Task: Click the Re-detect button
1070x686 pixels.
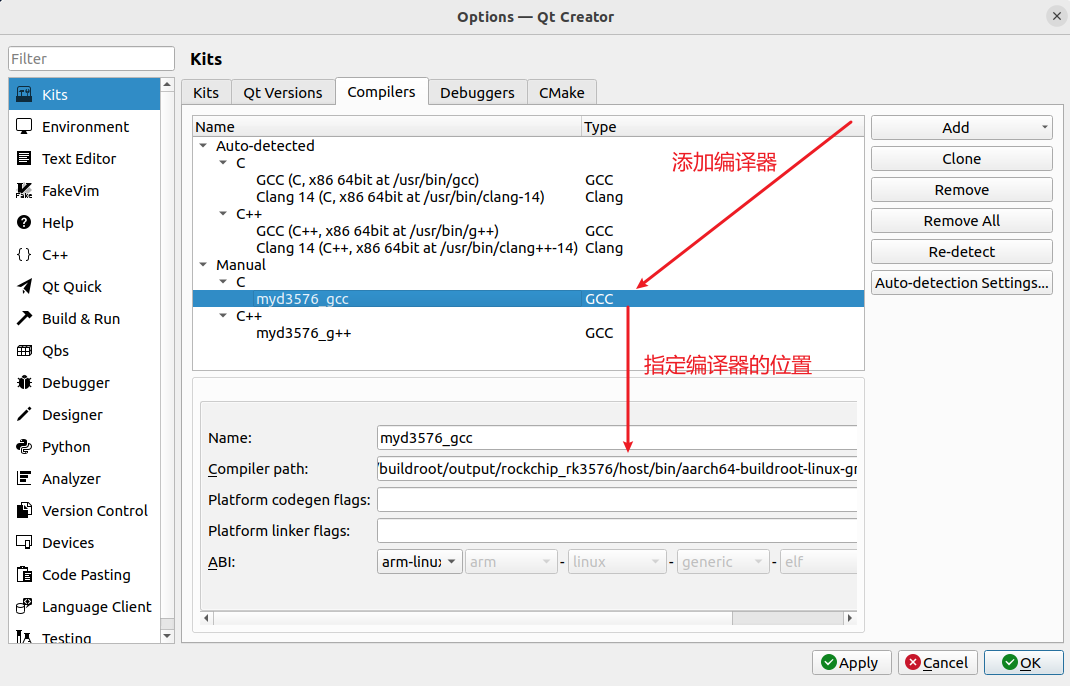Action: [x=961, y=252]
